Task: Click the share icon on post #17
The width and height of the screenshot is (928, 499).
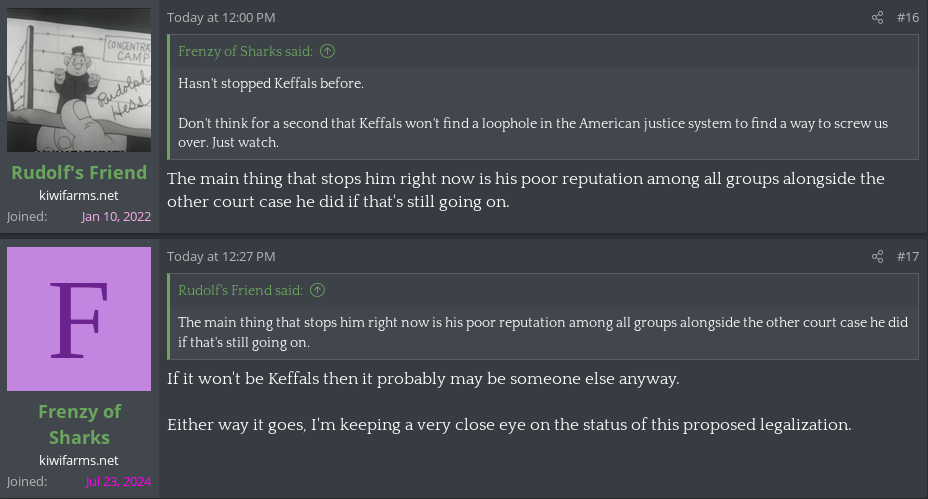Action: [x=877, y=257]
